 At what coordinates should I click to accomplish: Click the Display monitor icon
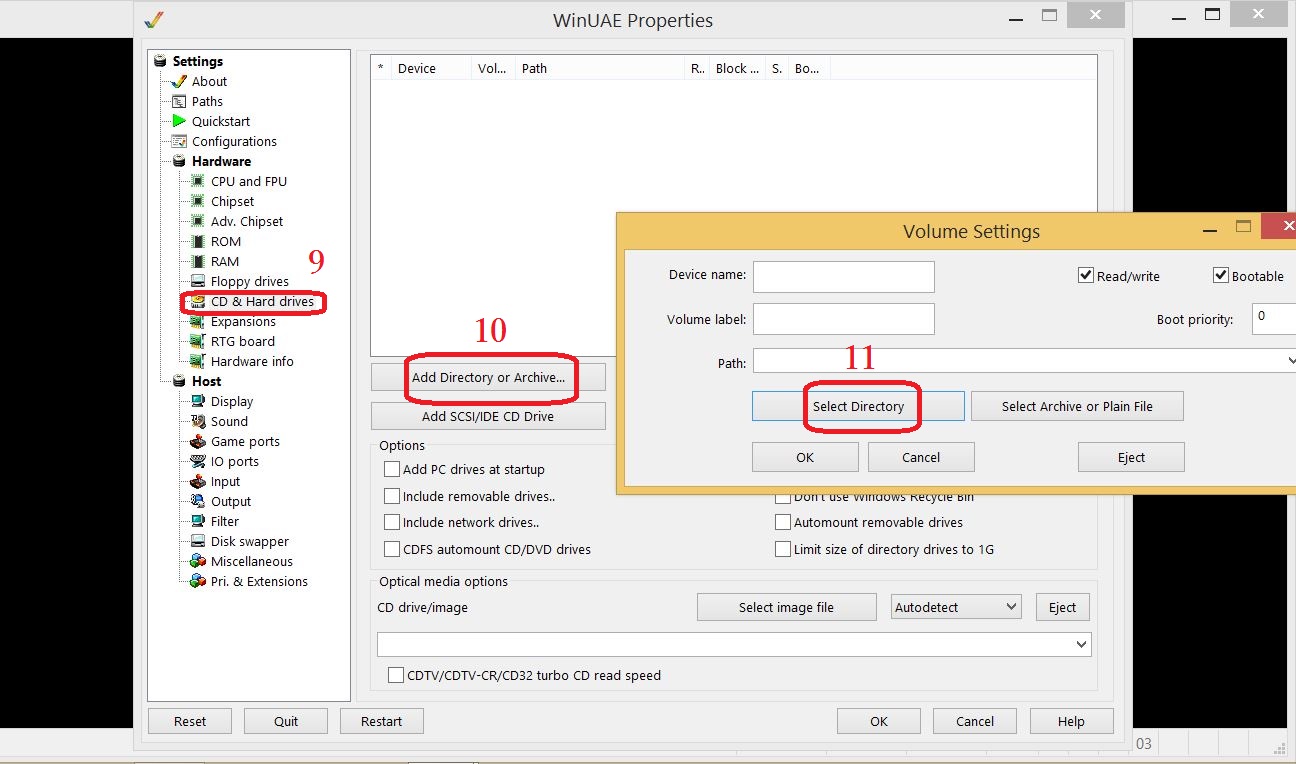click(x=198, y=401)
